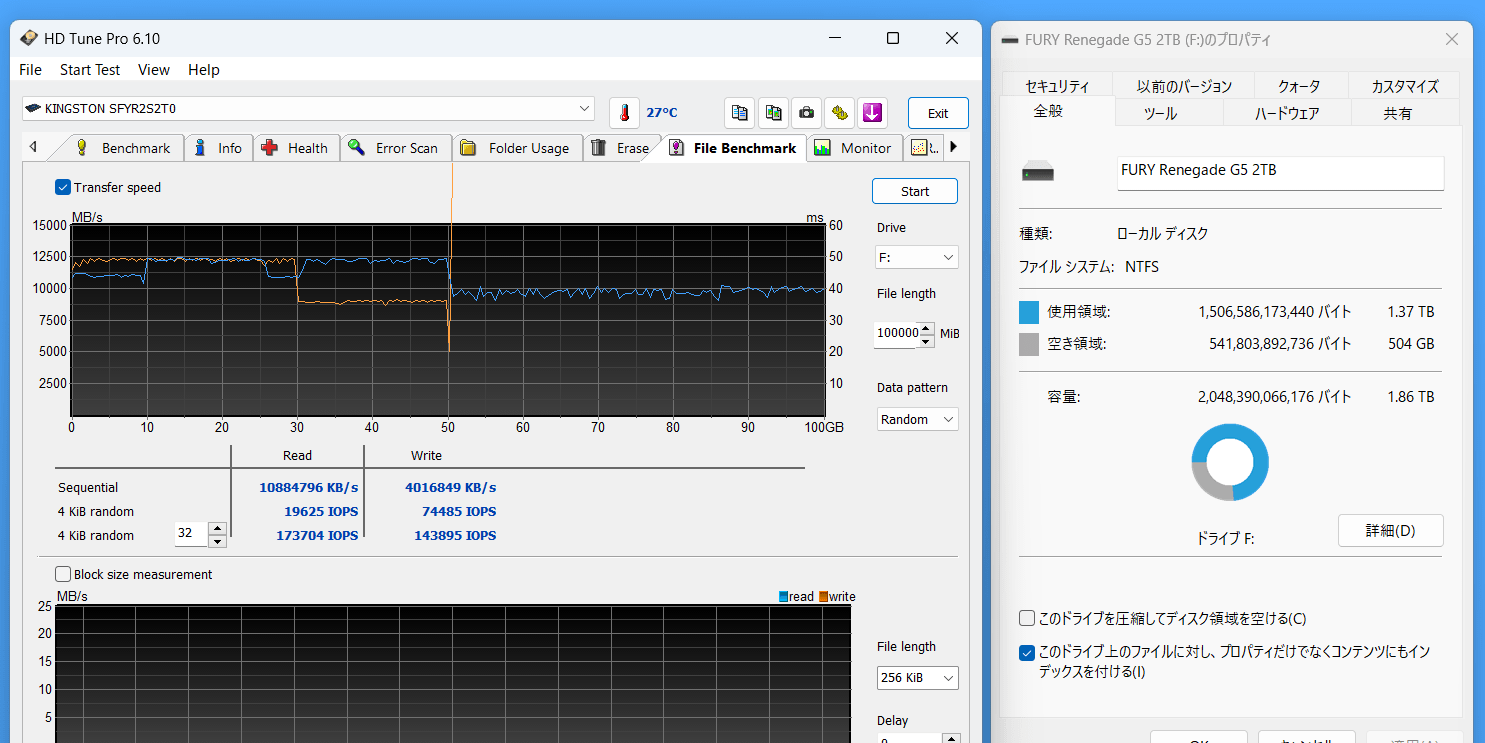The height and width of the screenshot is (743, 1485).
Task: Click the thermometer temperature icon
Action: pyautogui.click(x=624, y=113)
